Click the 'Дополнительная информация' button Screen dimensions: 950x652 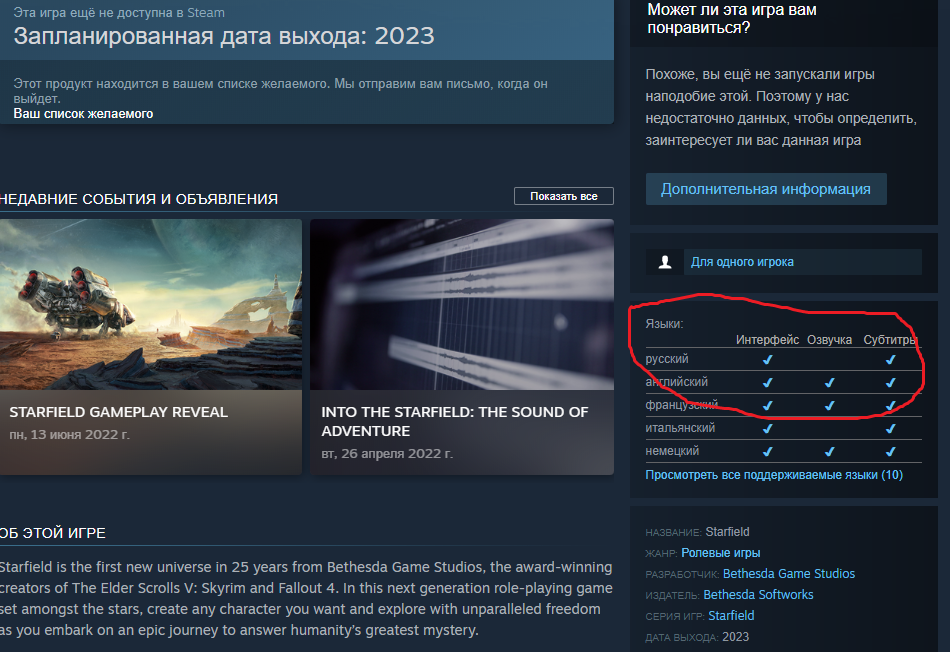[766, 189]
